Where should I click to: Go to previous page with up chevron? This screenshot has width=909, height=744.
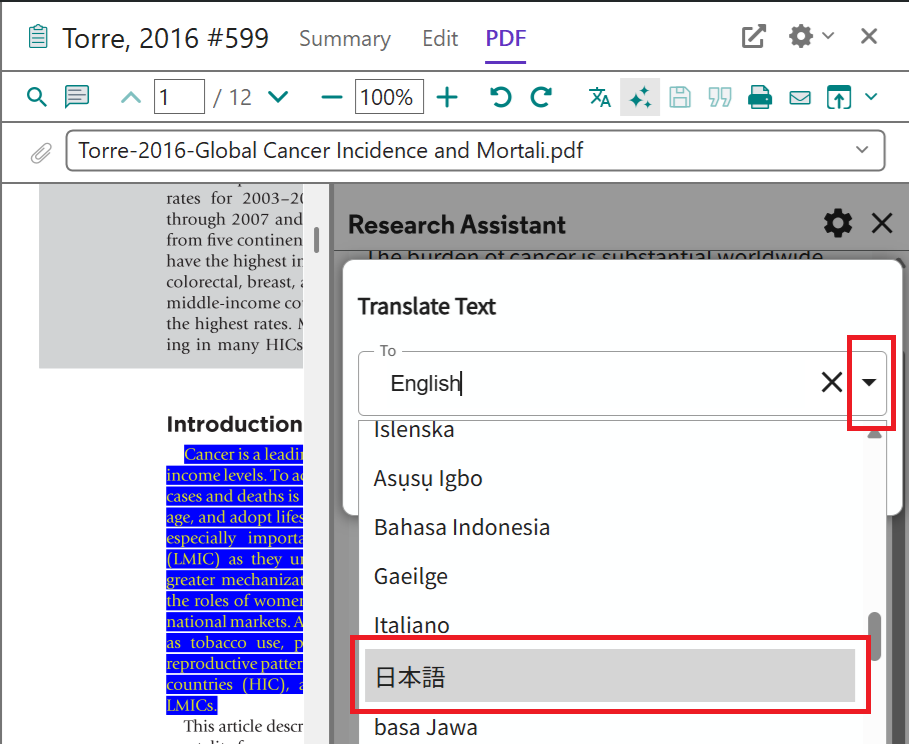click(x=131, y=97)
